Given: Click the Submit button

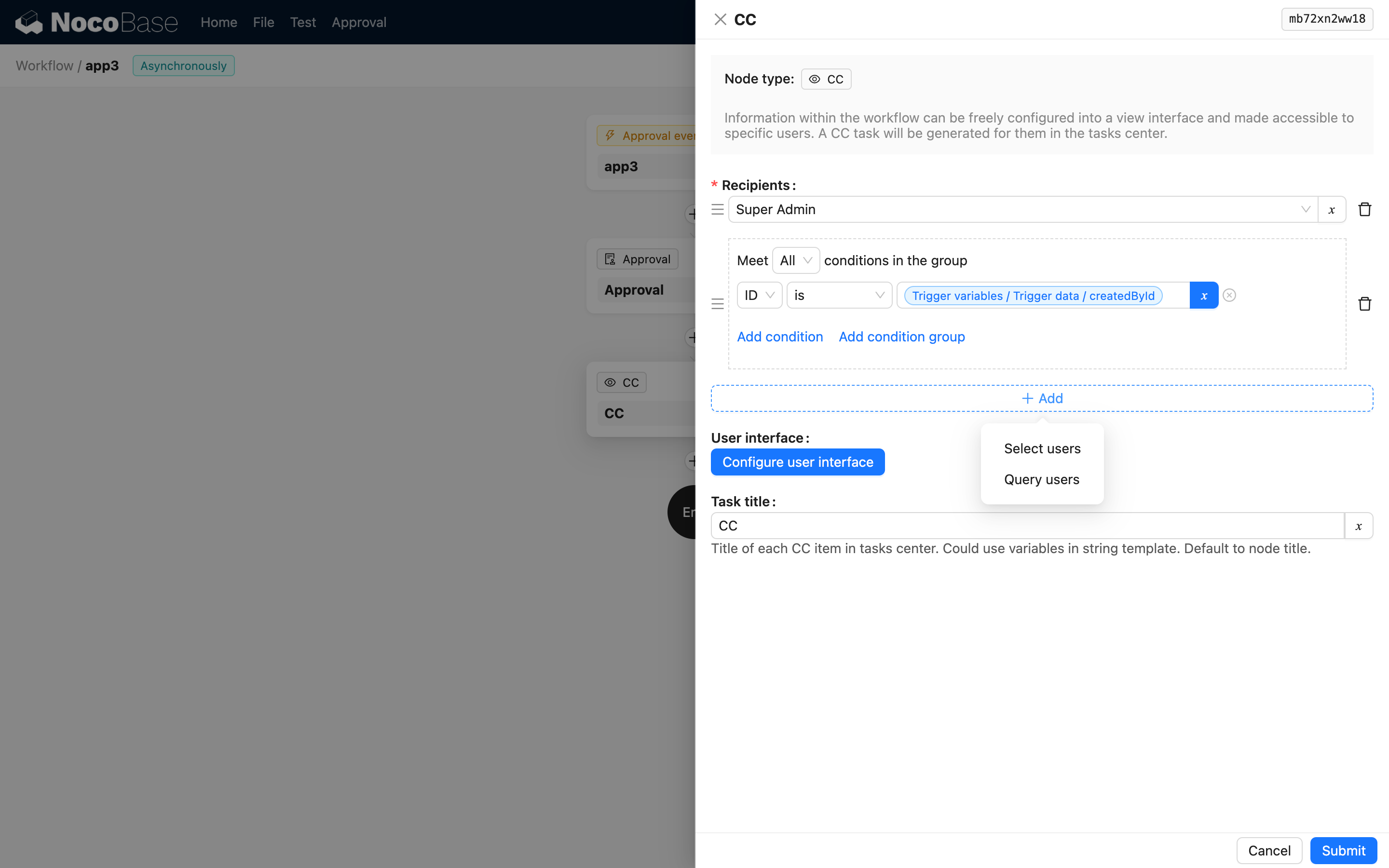Looking at the screenshot, I should (1343, 850).
